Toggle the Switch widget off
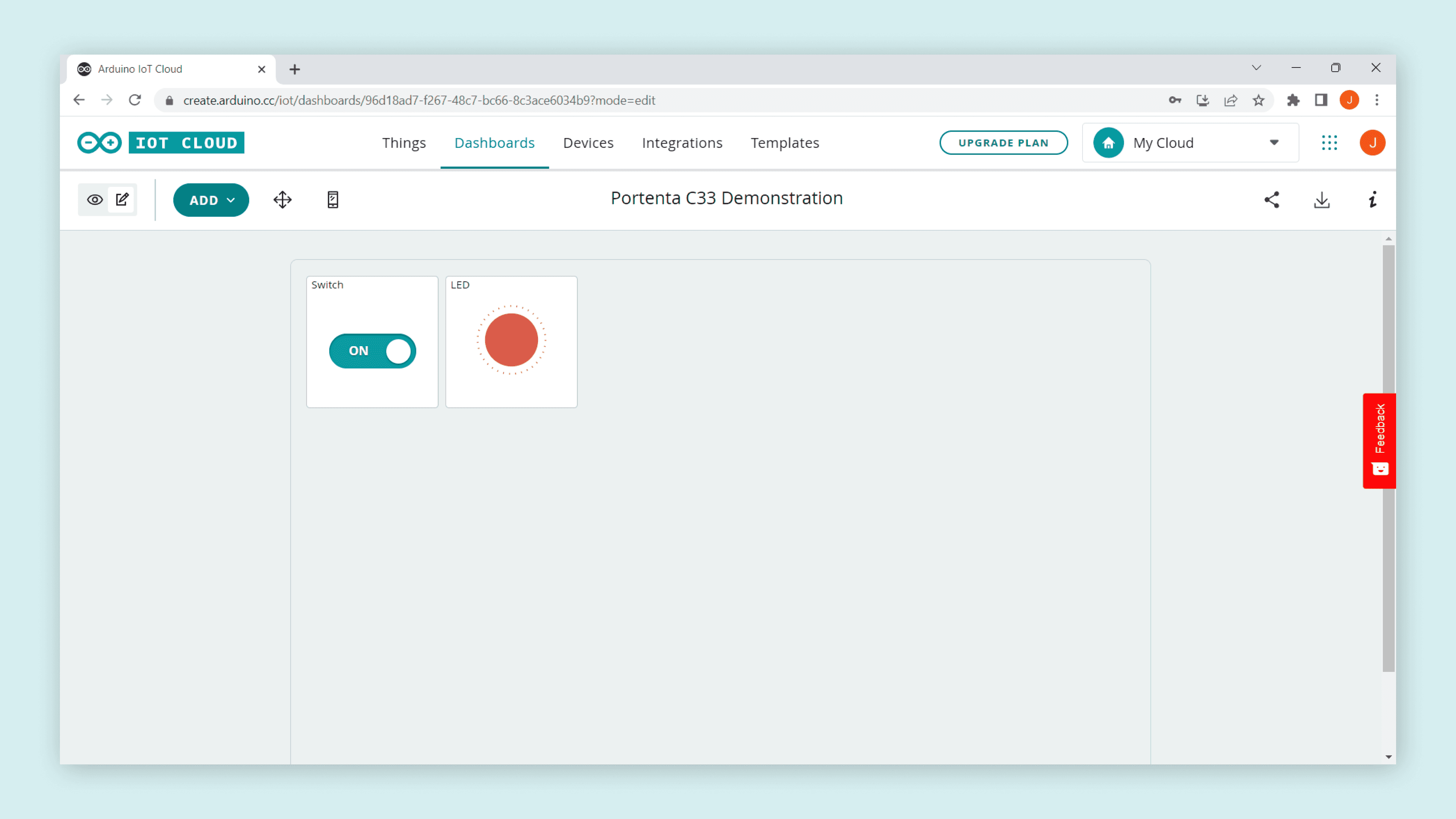Viewport: 1456px width, 819px height. tap(372, 350)
